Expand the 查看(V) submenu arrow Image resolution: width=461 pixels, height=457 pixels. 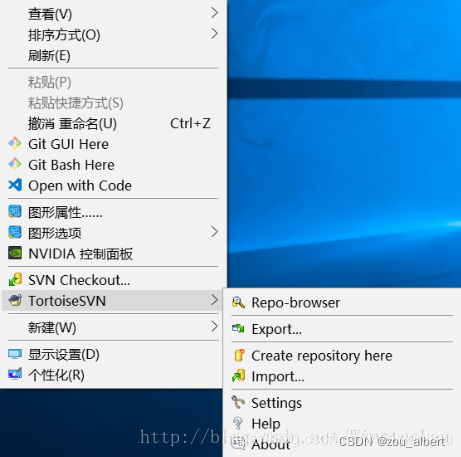[215, 13]
